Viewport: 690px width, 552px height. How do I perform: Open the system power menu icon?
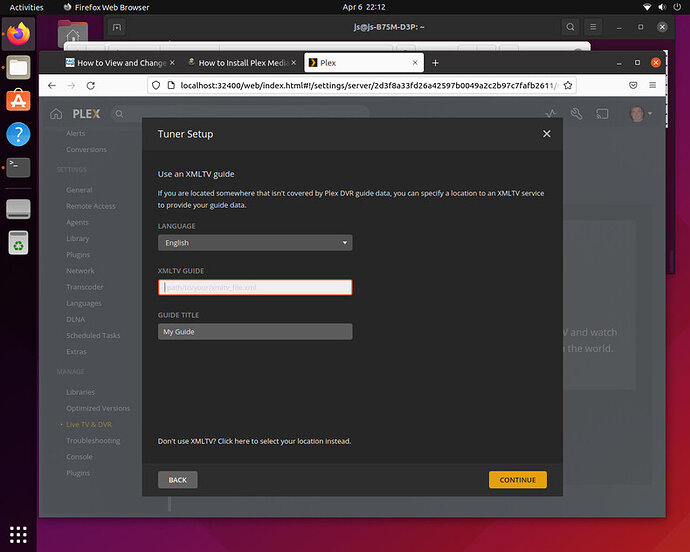pyautogui.click(x=677, y=7)
